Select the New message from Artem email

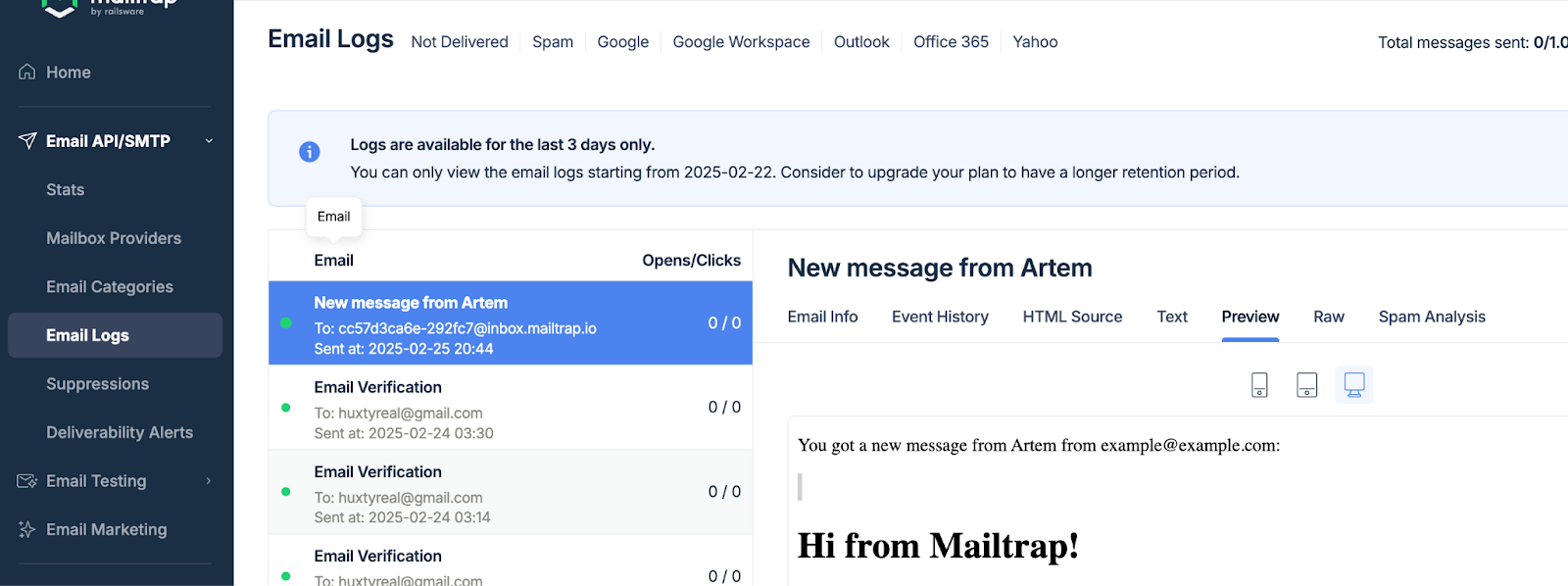click(x=511, y=323)
